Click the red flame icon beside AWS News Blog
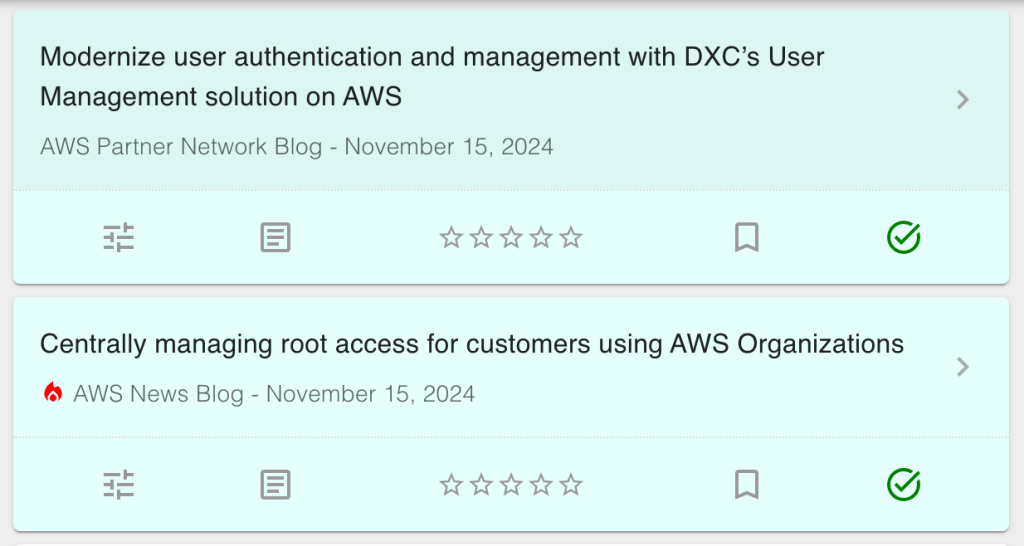Screen dimensions: 1024x546 click(x=53, y=393)
